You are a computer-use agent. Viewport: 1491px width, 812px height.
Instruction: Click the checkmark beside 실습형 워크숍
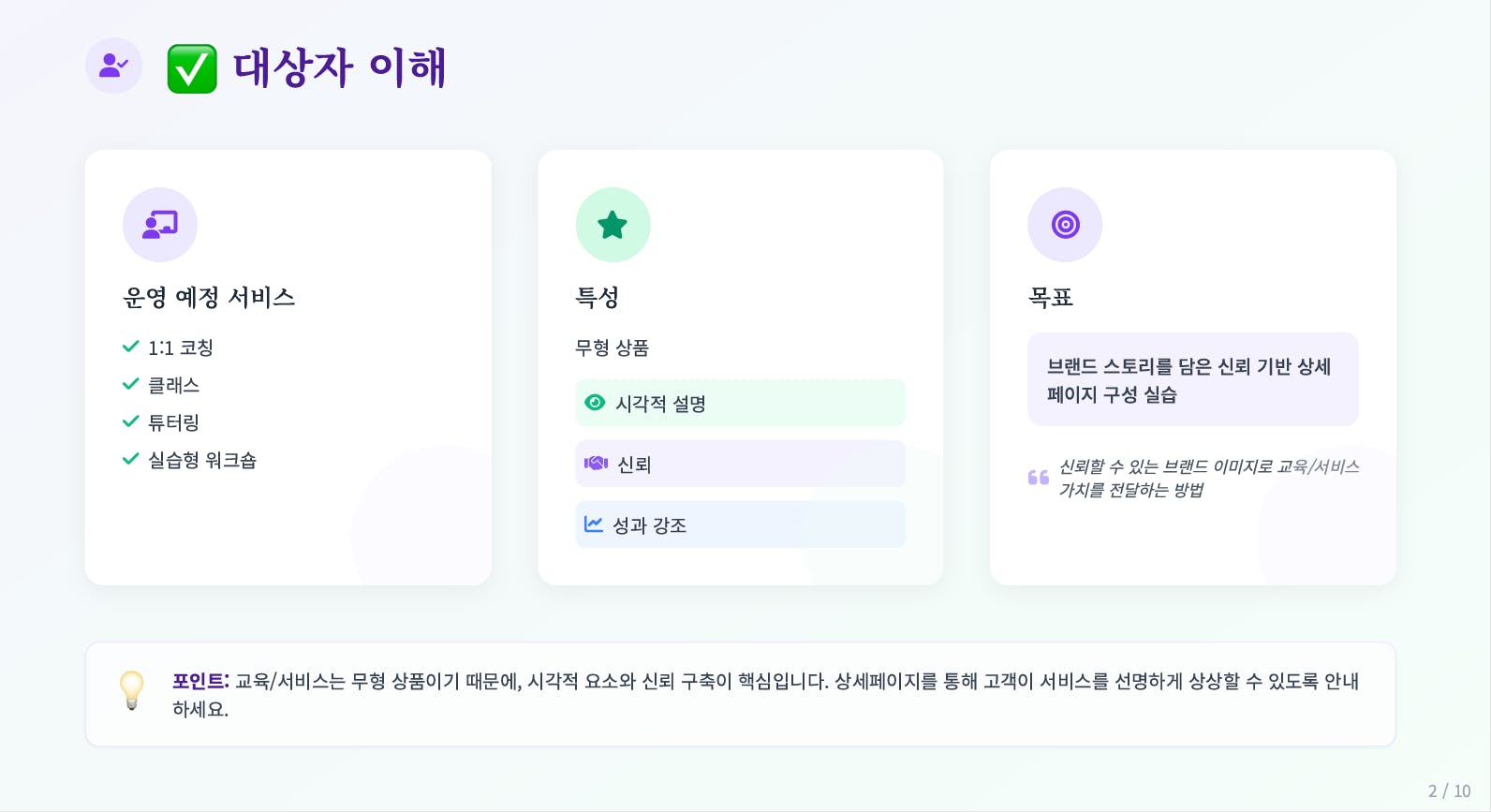(x=131, y=459)
